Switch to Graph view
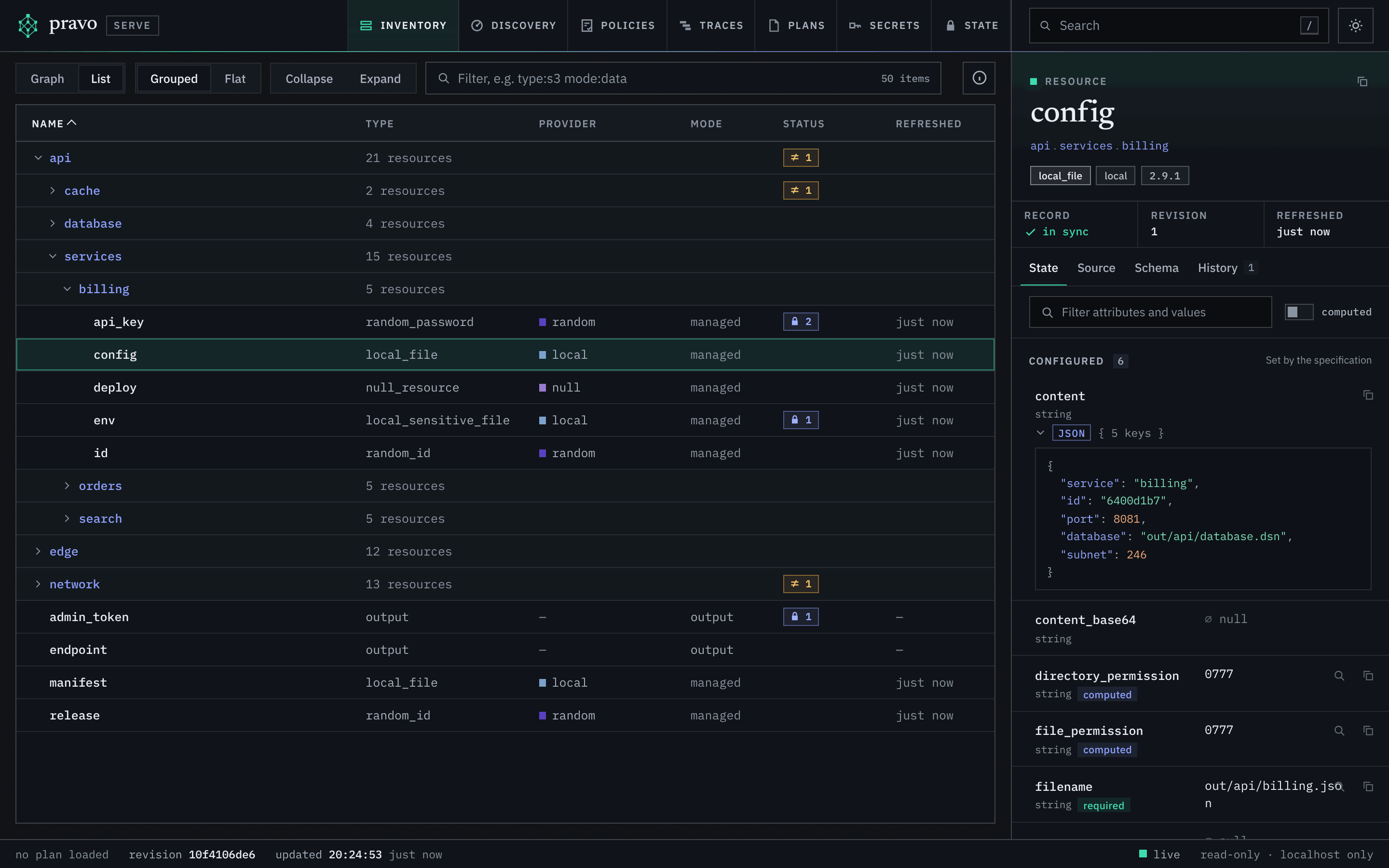The width and height of the screenshot is (1389, 868). click(x=47, y=79)
